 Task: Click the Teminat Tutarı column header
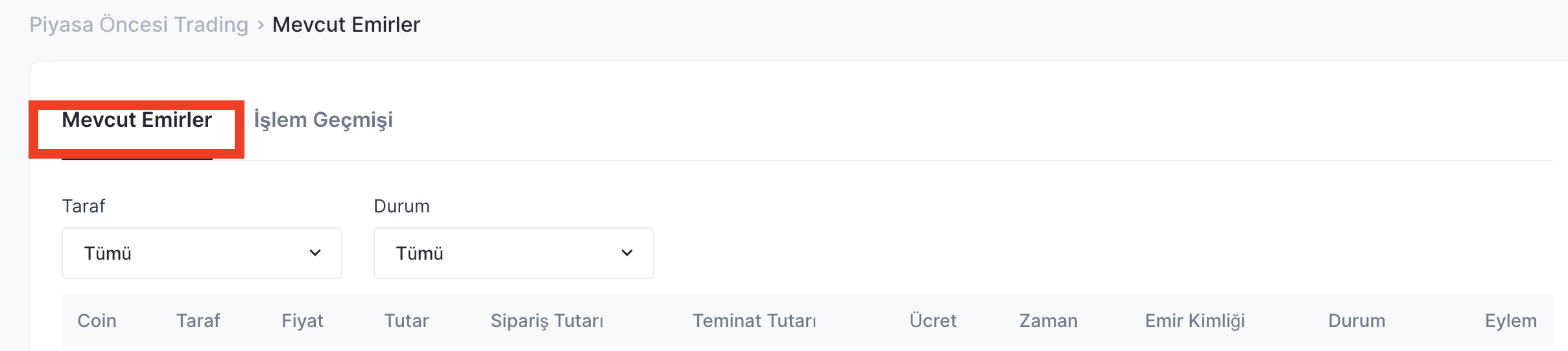tap(754, 321)
